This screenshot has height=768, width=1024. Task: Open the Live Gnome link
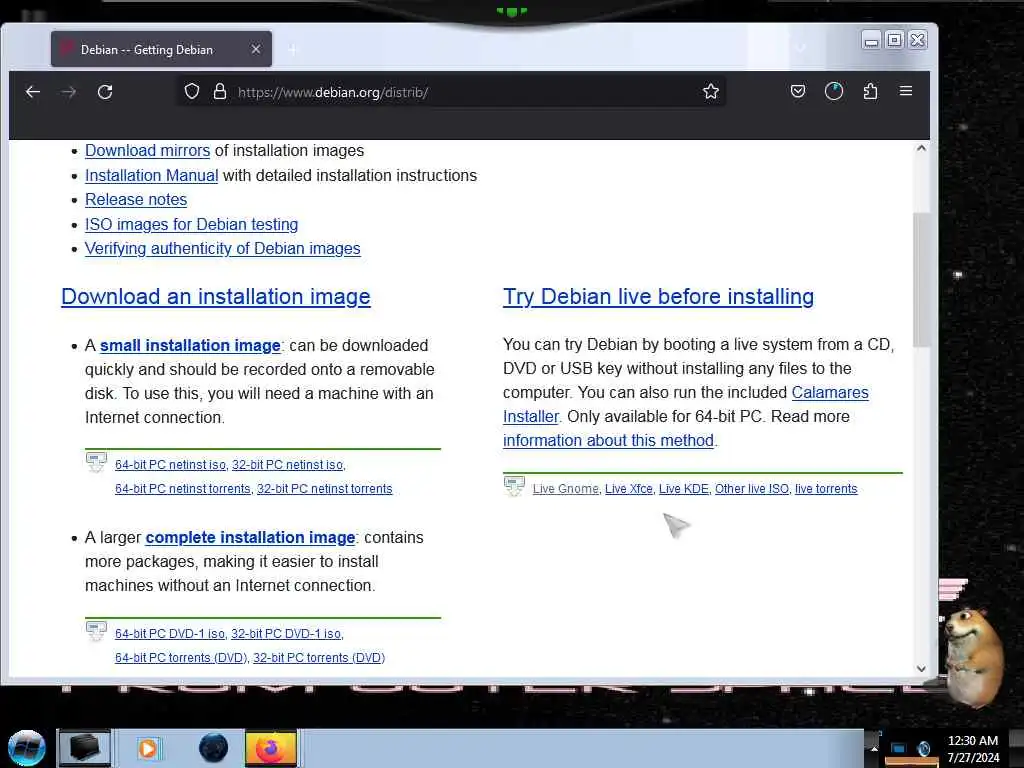(x=566, y=489)
